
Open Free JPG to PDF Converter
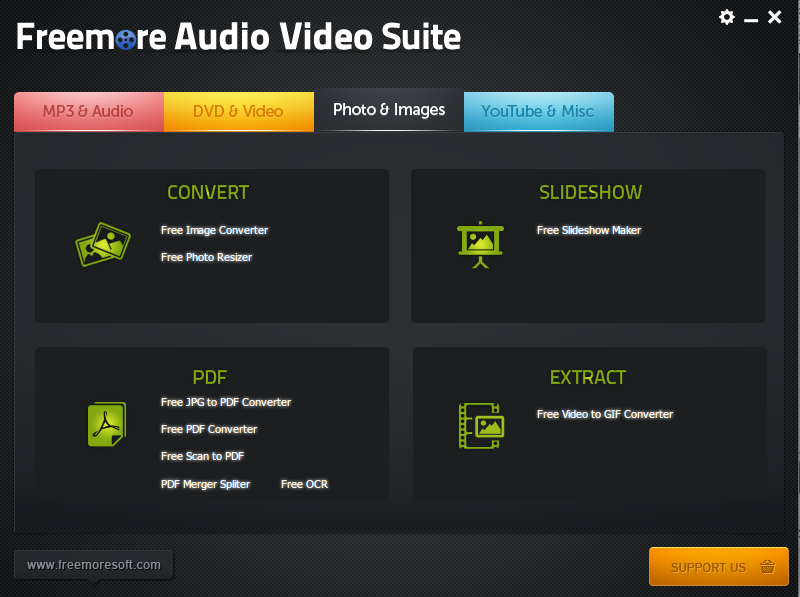[226, 402]
